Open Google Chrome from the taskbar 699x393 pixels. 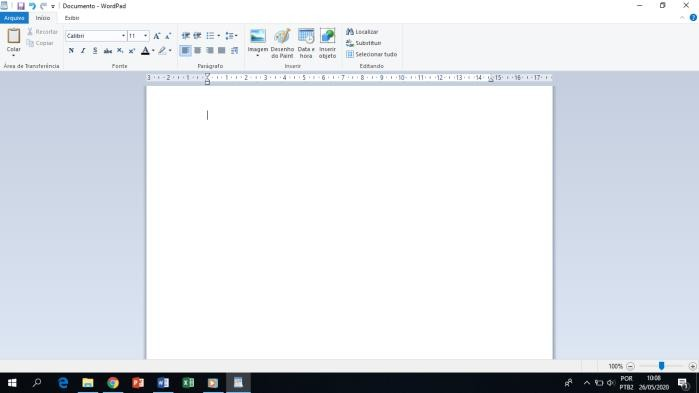113,383
